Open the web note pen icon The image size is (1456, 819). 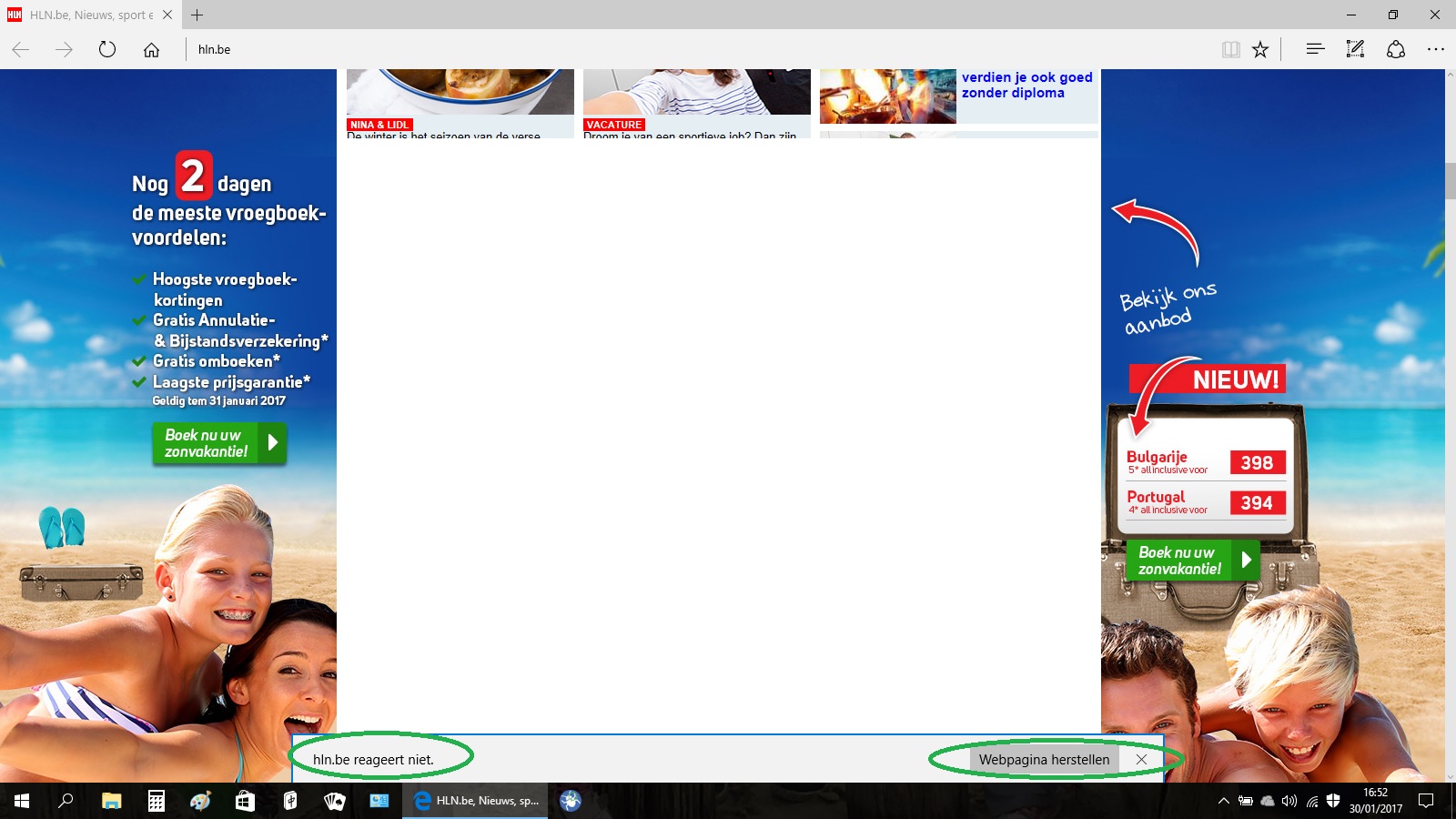1355,49
